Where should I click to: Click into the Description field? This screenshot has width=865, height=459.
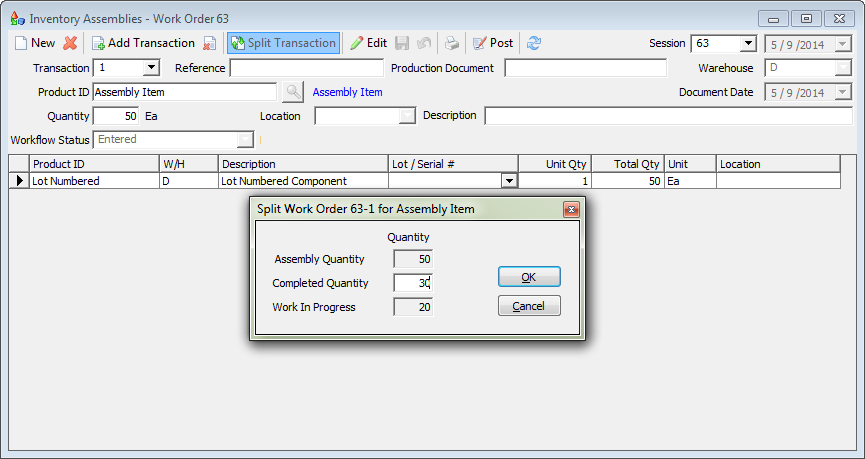point(669,116)
